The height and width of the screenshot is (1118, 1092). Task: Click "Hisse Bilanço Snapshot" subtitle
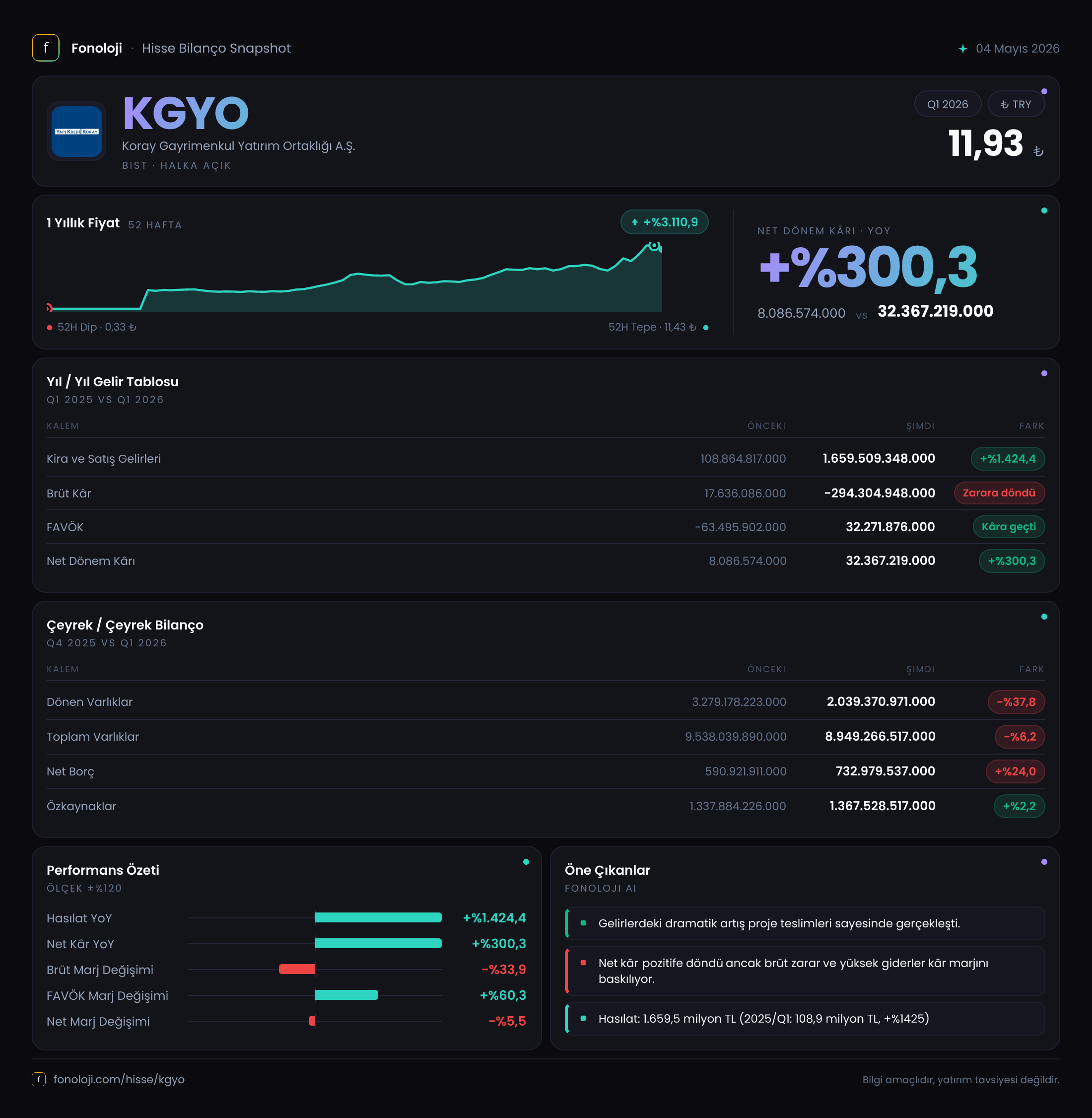click(x=216, y=48)
